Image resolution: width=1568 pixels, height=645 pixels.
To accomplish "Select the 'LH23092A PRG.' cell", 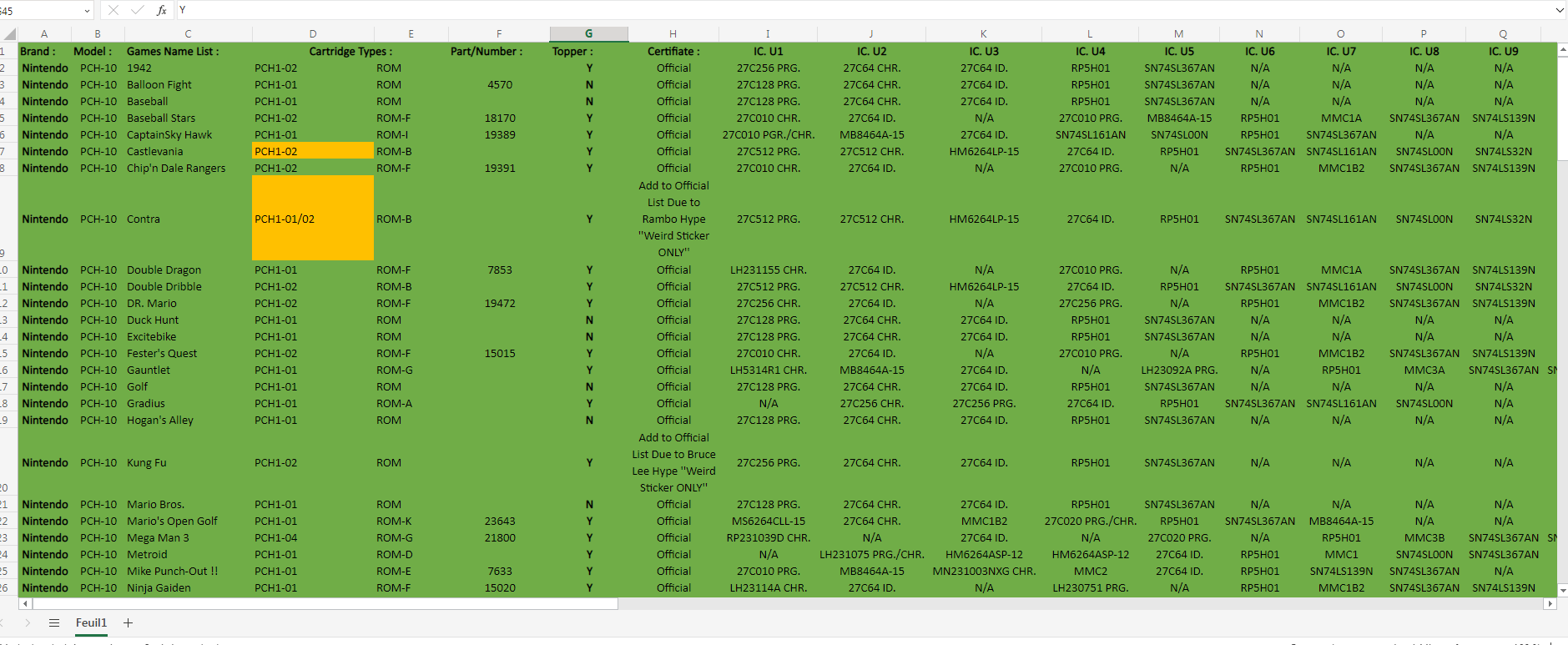I will pyautogui.click(x=1179, y=370).
